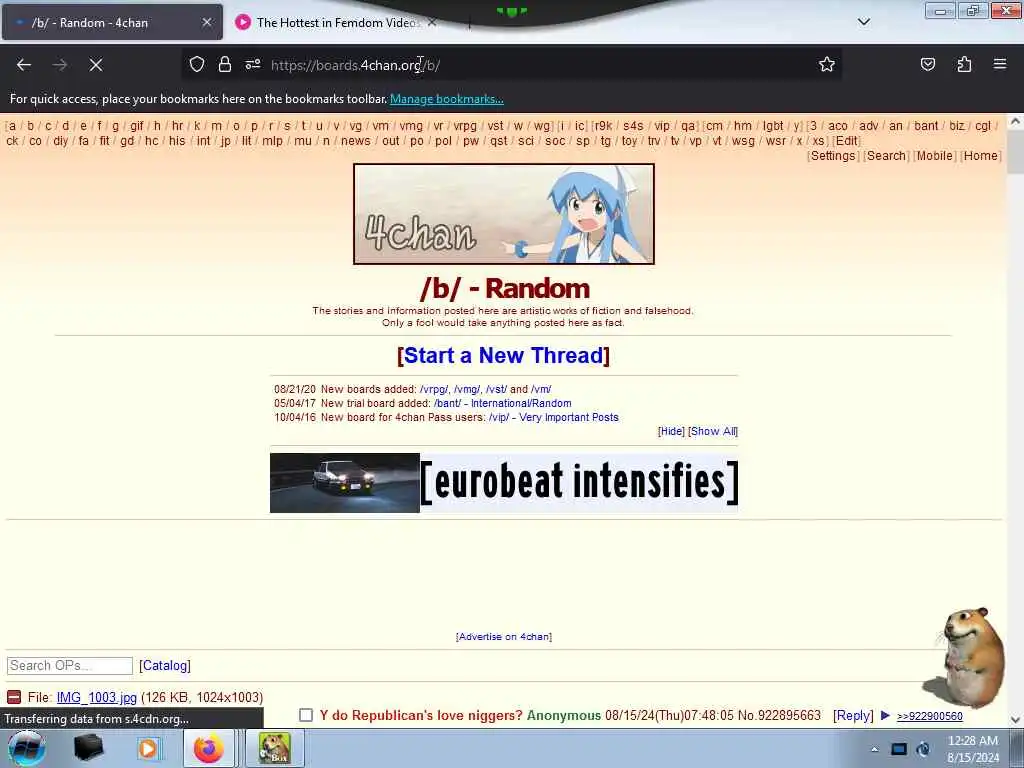Launch the media player taskbar icon
This screenshot has height=768, width=1024.
148,748
